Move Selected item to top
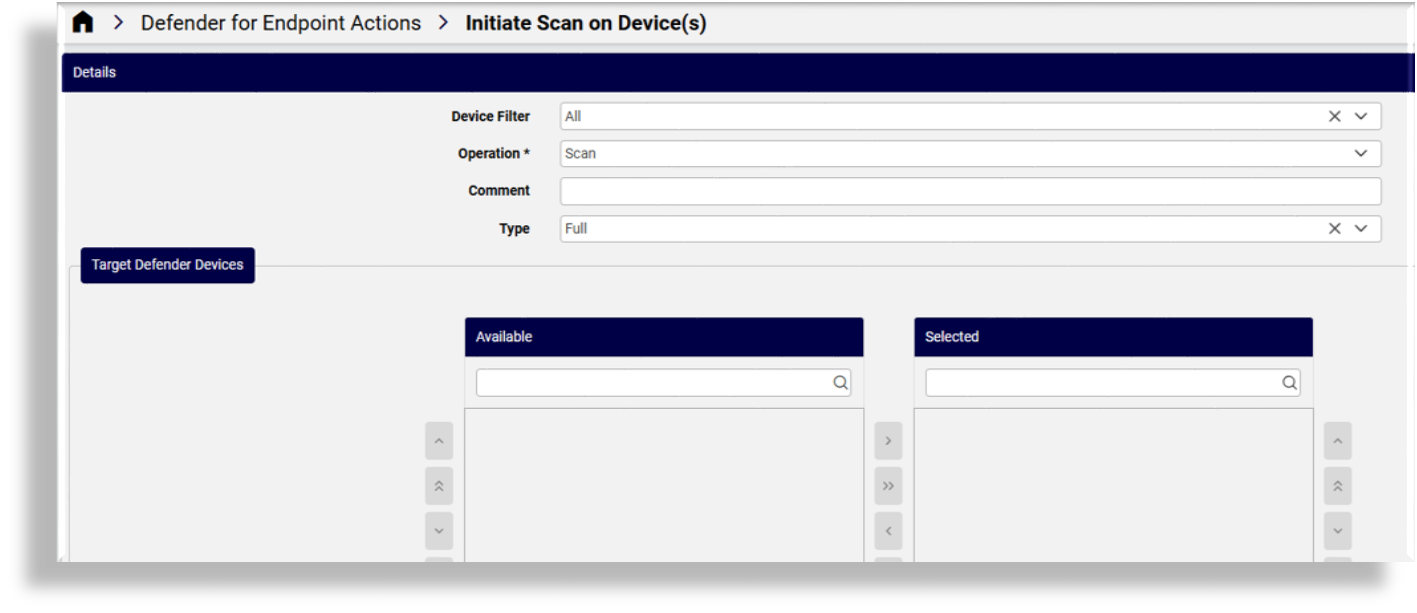 (x=1338, y=486)
